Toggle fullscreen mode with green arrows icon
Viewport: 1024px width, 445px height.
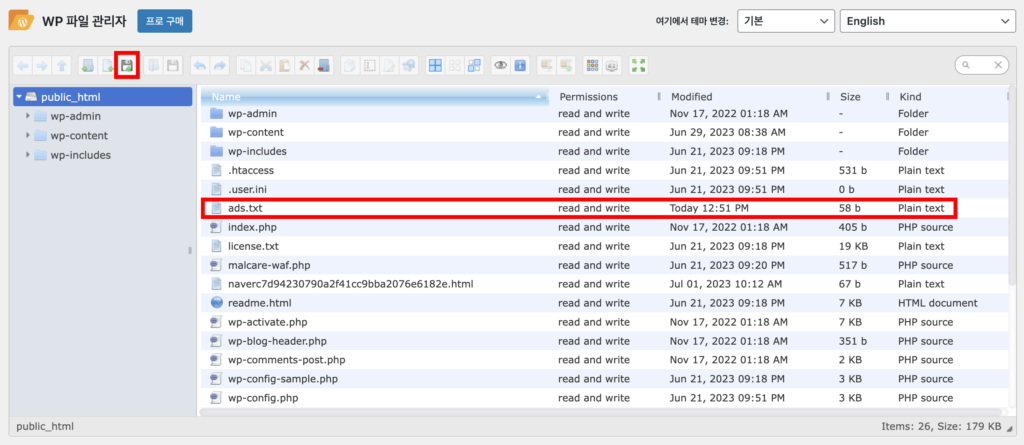(x=640, y=65)
